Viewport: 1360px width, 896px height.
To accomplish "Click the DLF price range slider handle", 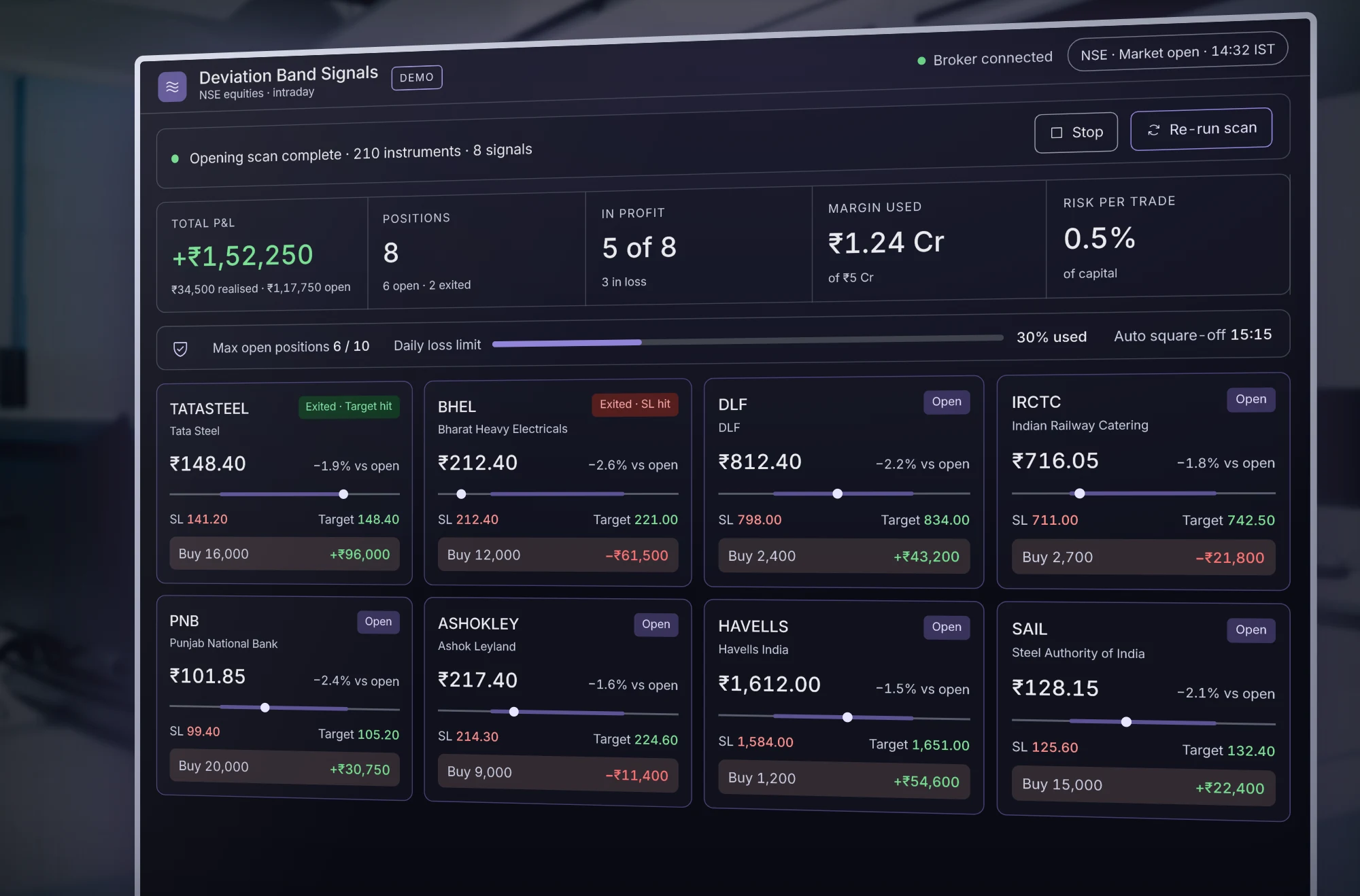I will pyautogui.click(x=838, y=494).
